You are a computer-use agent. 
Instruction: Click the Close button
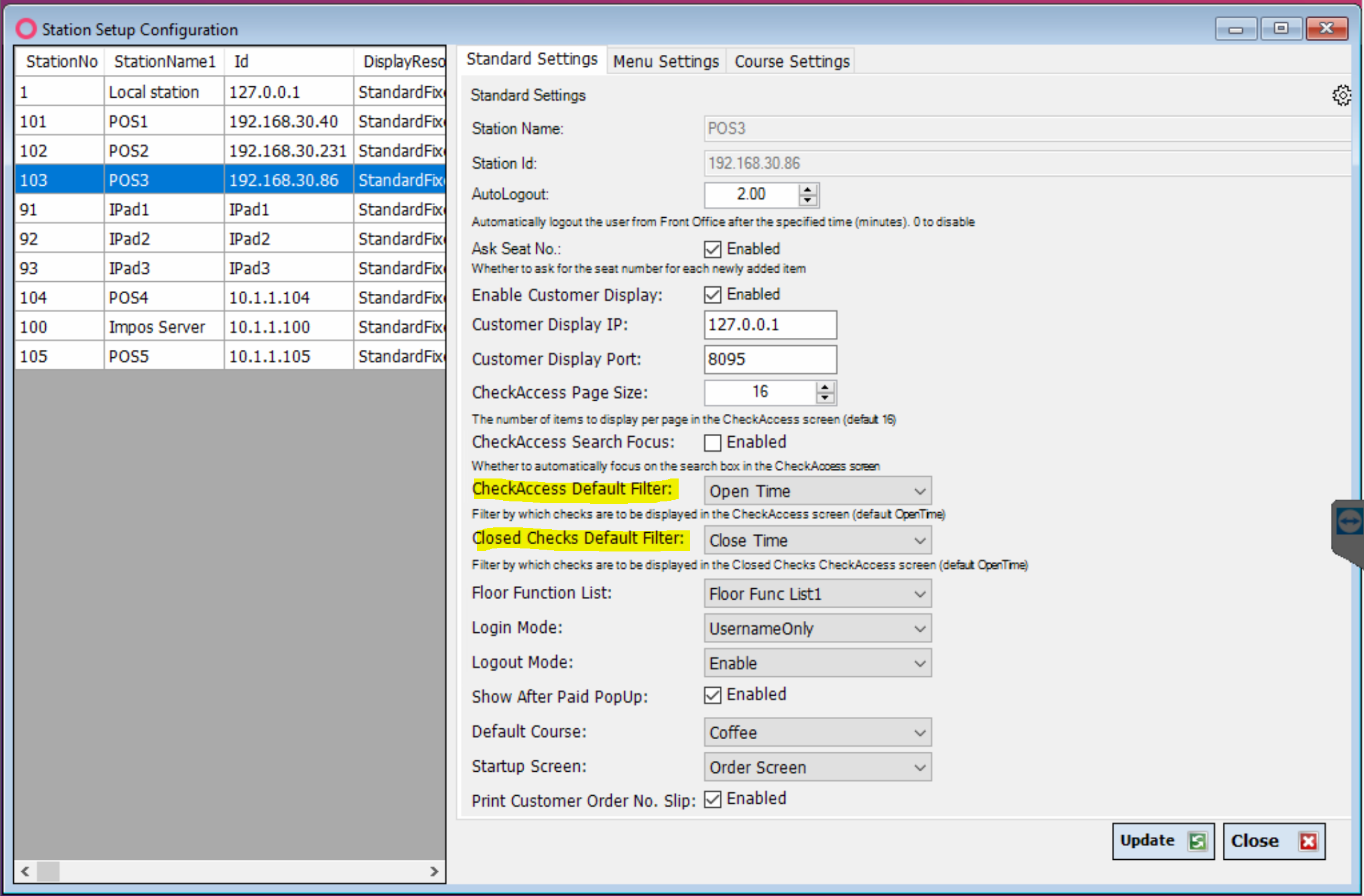click(1274, 841)
